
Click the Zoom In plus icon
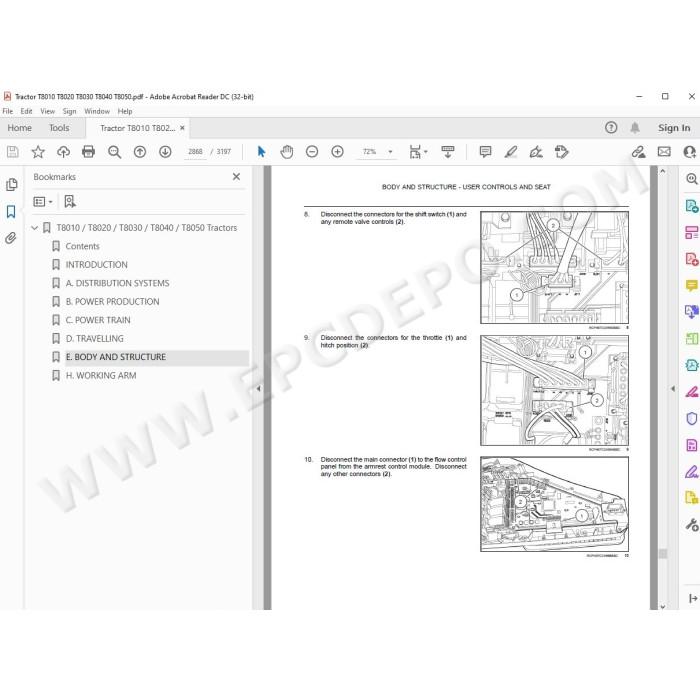(x=338, y=152)
